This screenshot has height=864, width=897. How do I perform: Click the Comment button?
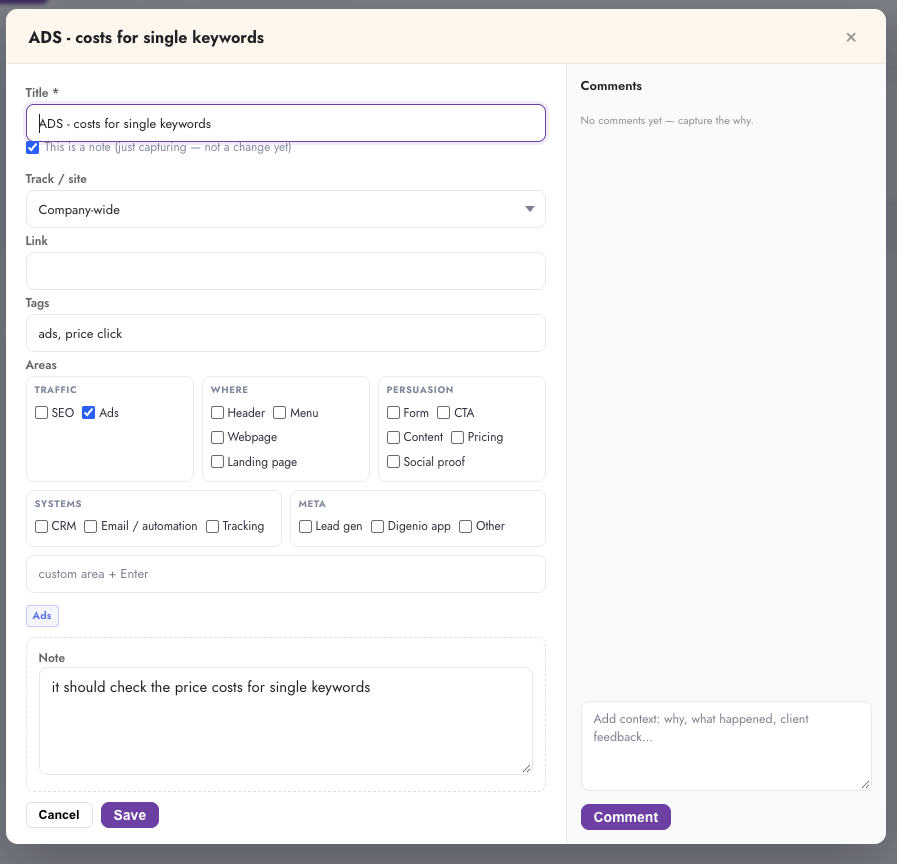[x=625, y=817]
